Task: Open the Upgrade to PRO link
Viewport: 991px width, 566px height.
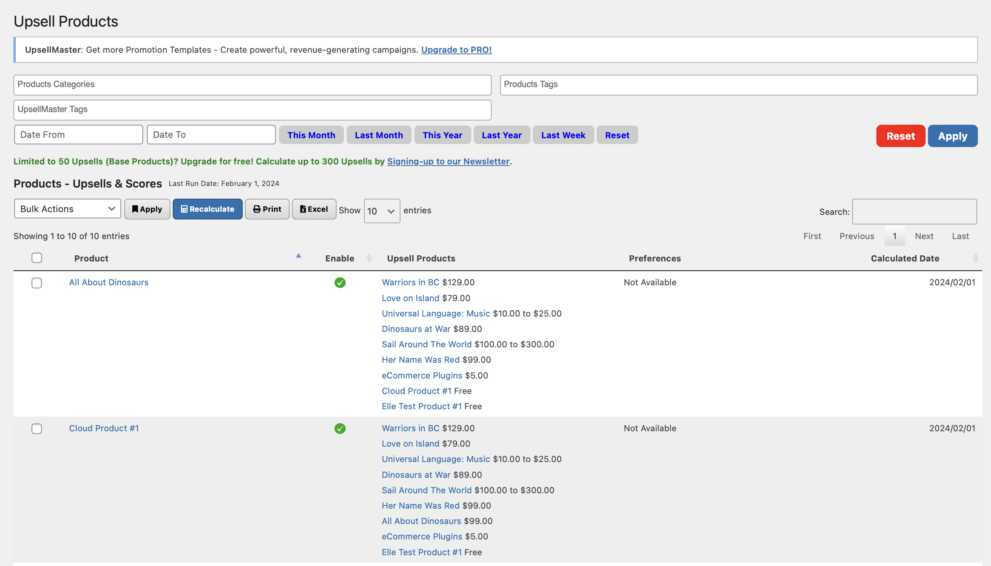Action: 456,50
